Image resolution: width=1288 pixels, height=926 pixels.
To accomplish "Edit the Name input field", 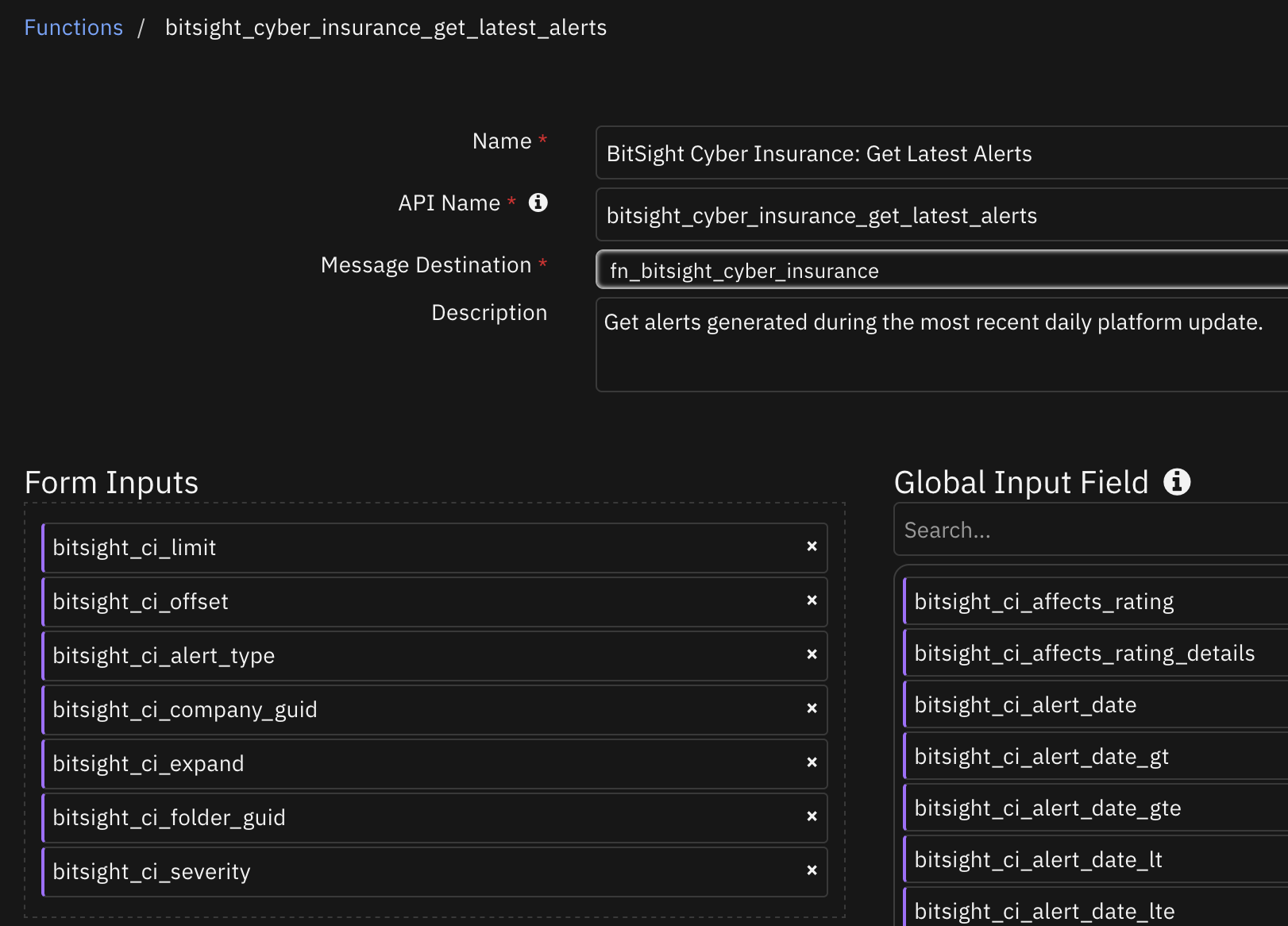I will point(942,152).
